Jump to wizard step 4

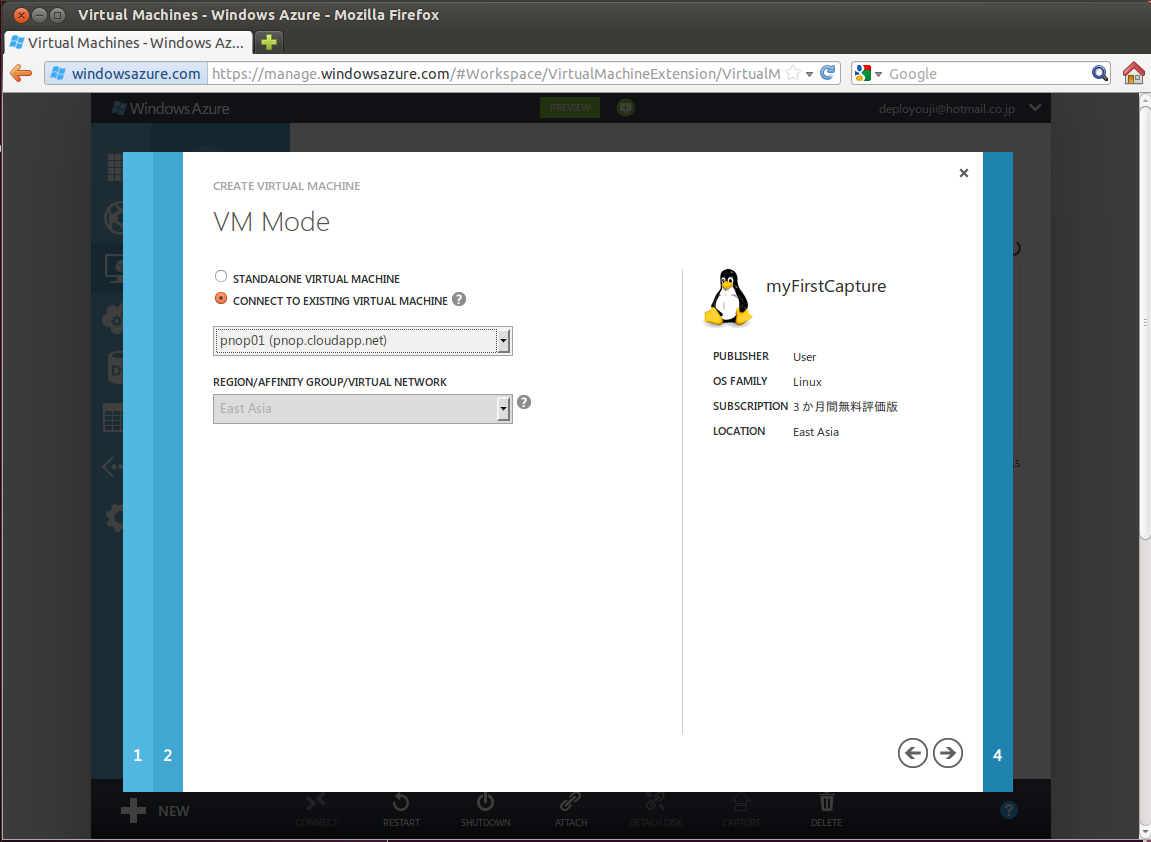(998, 755)
